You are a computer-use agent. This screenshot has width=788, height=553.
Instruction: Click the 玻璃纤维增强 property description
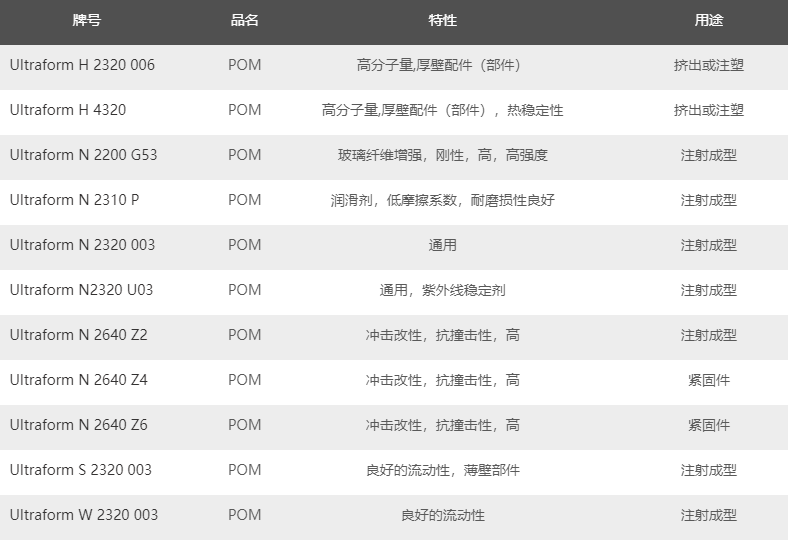(442, 155)
